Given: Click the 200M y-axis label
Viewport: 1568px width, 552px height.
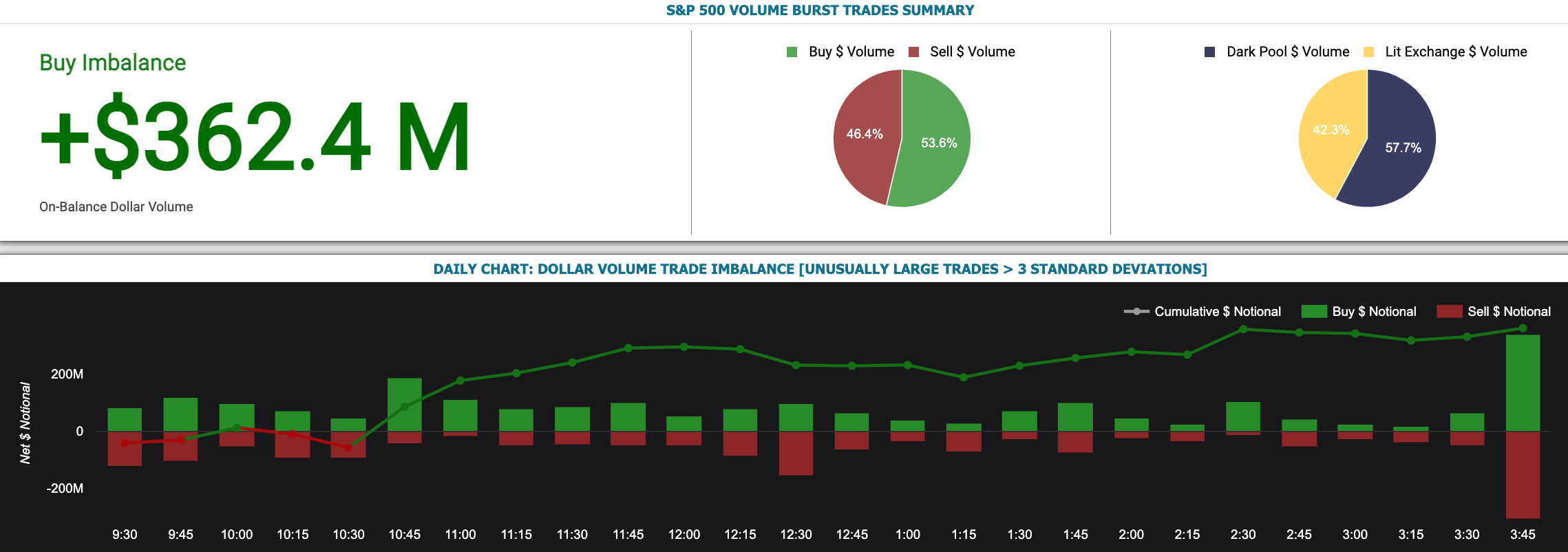Looking at the screenshot, I should click(67, 374).
